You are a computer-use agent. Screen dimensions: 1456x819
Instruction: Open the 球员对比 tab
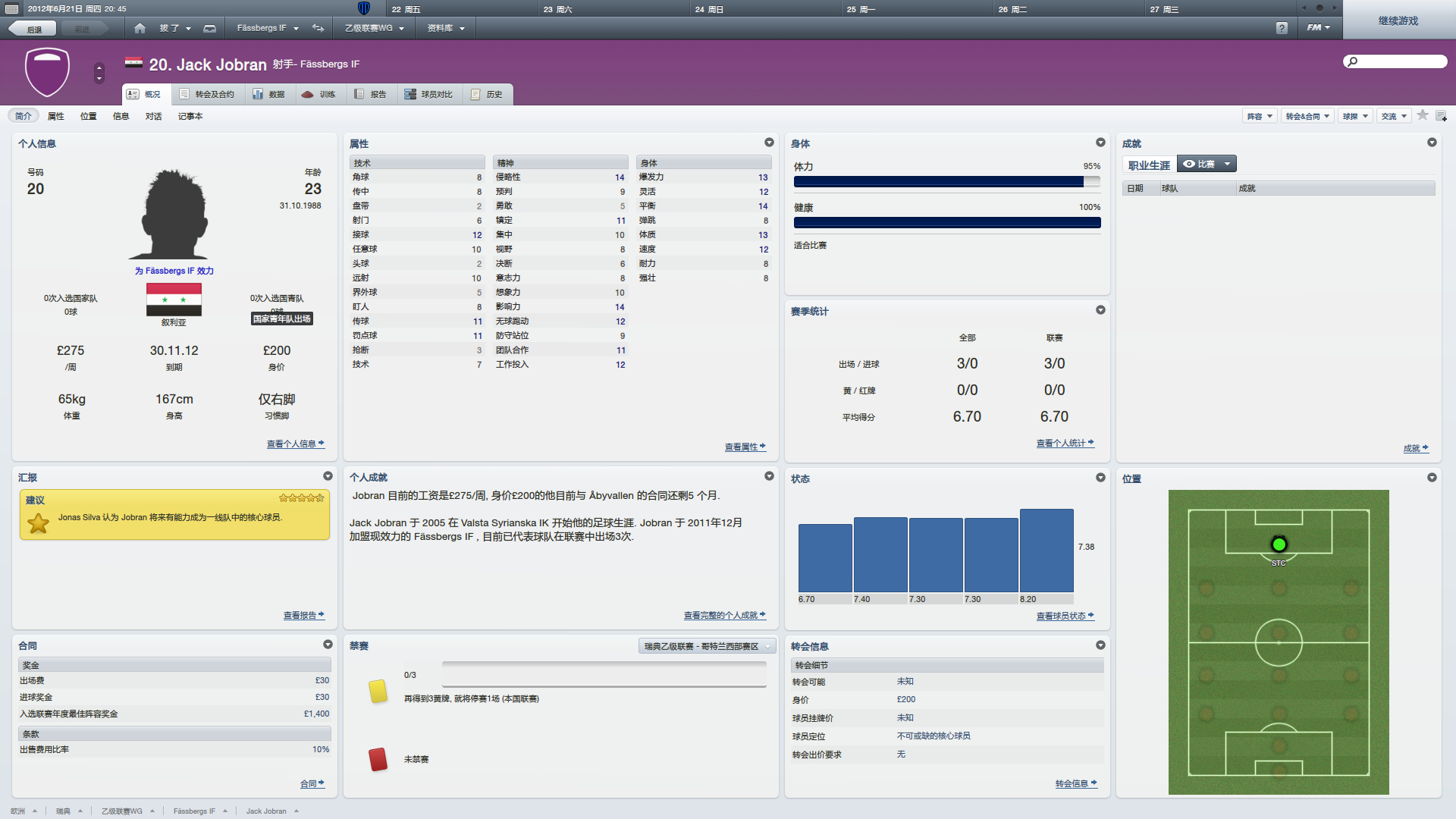[x=428, y=94]
